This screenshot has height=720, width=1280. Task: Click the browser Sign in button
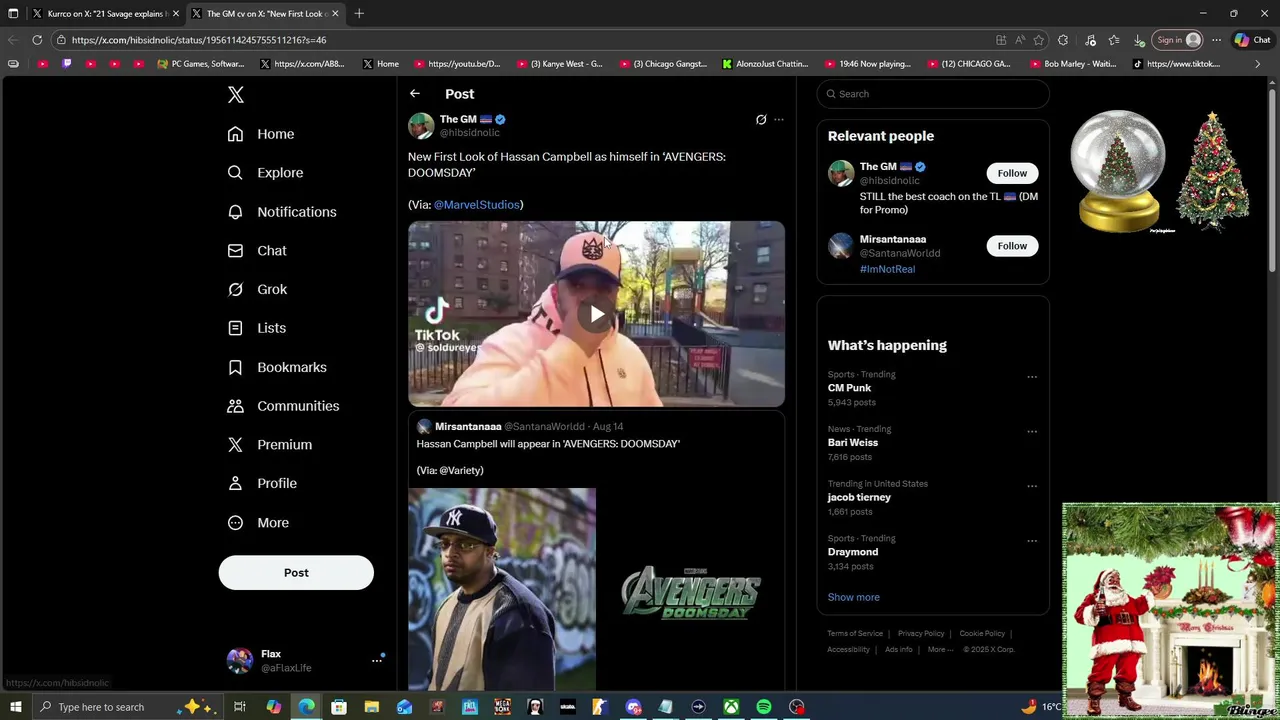tap(1178, 40)
